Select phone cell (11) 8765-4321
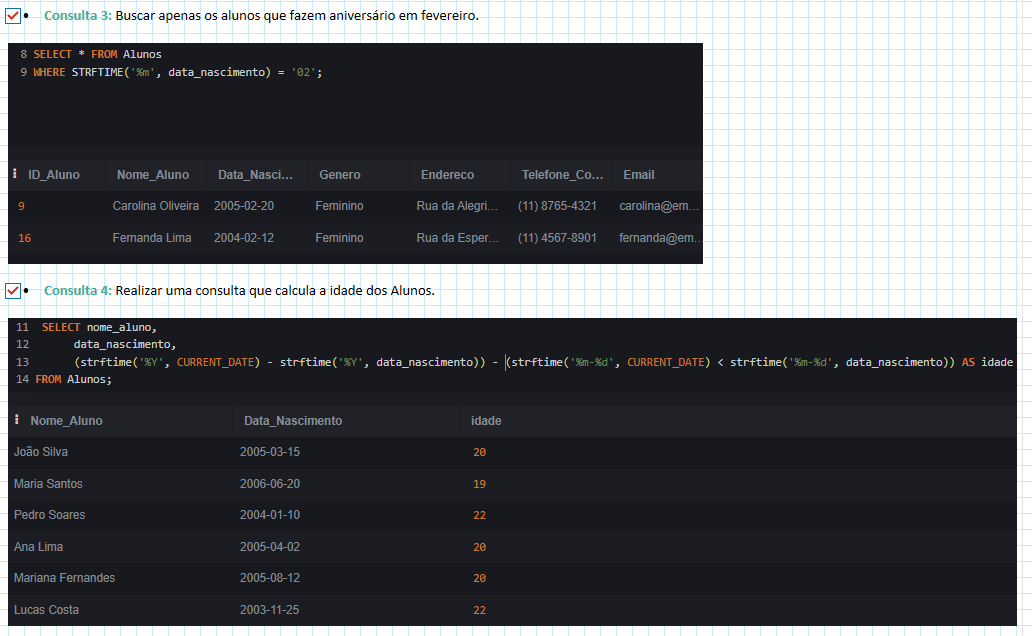Screen dimensions: 1032x636 pyautogui.click(x=557, y=206)
